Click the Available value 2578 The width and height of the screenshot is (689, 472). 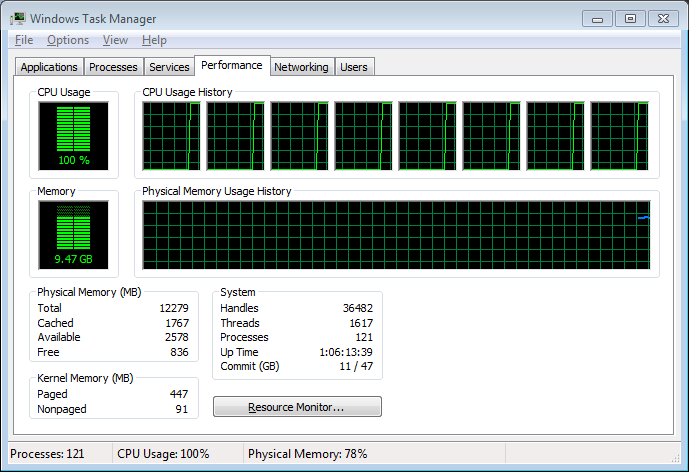click(x=177, y=337)
